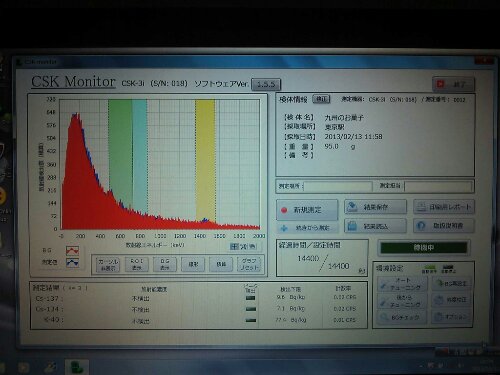Save results using the 結果保存 button
Viewport: 500px width, 375px height.
click(x=376, y=207)
